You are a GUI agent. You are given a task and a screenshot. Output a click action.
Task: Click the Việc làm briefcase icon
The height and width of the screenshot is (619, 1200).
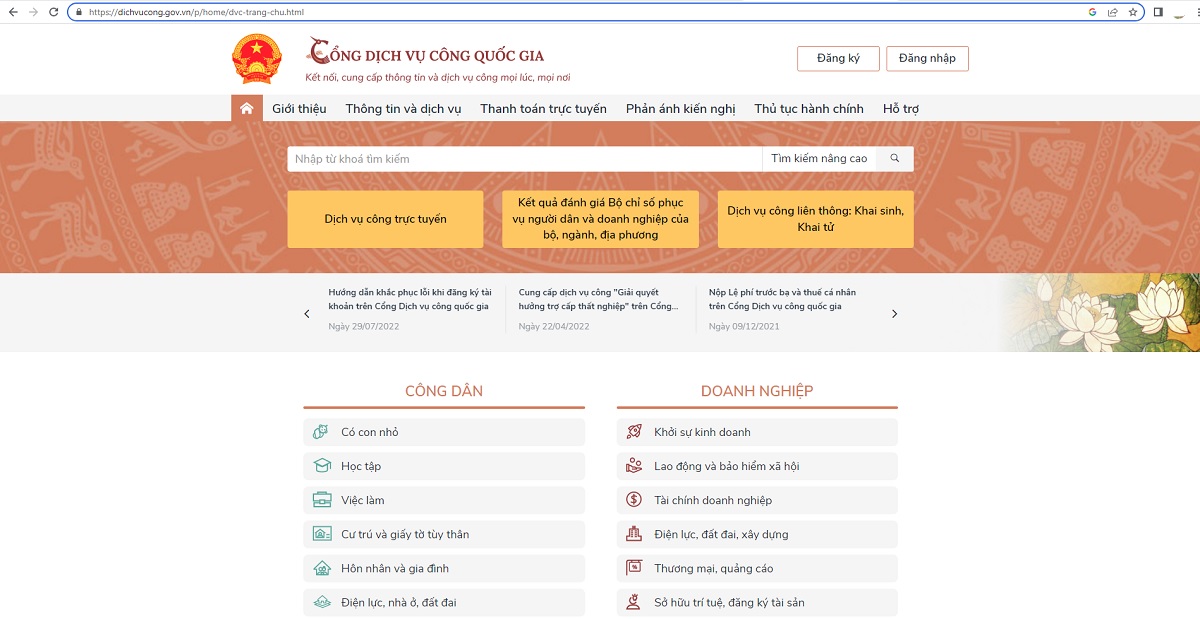click(x=322, y=500)
